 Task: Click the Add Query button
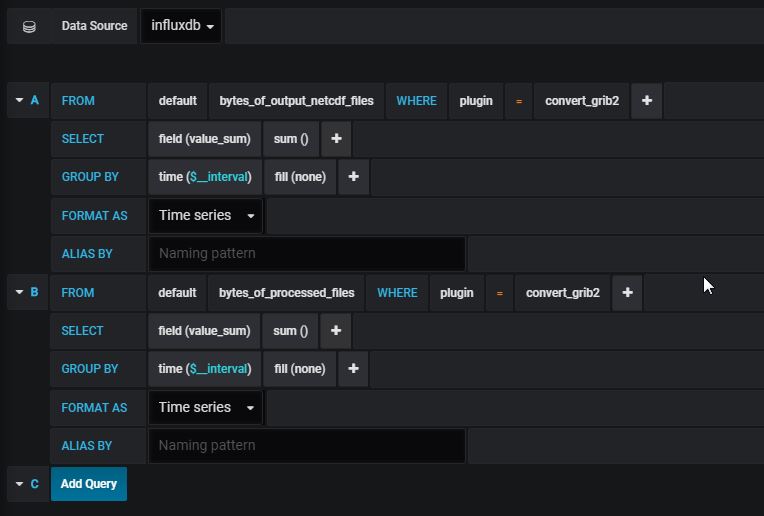click(x=89, y=484)
